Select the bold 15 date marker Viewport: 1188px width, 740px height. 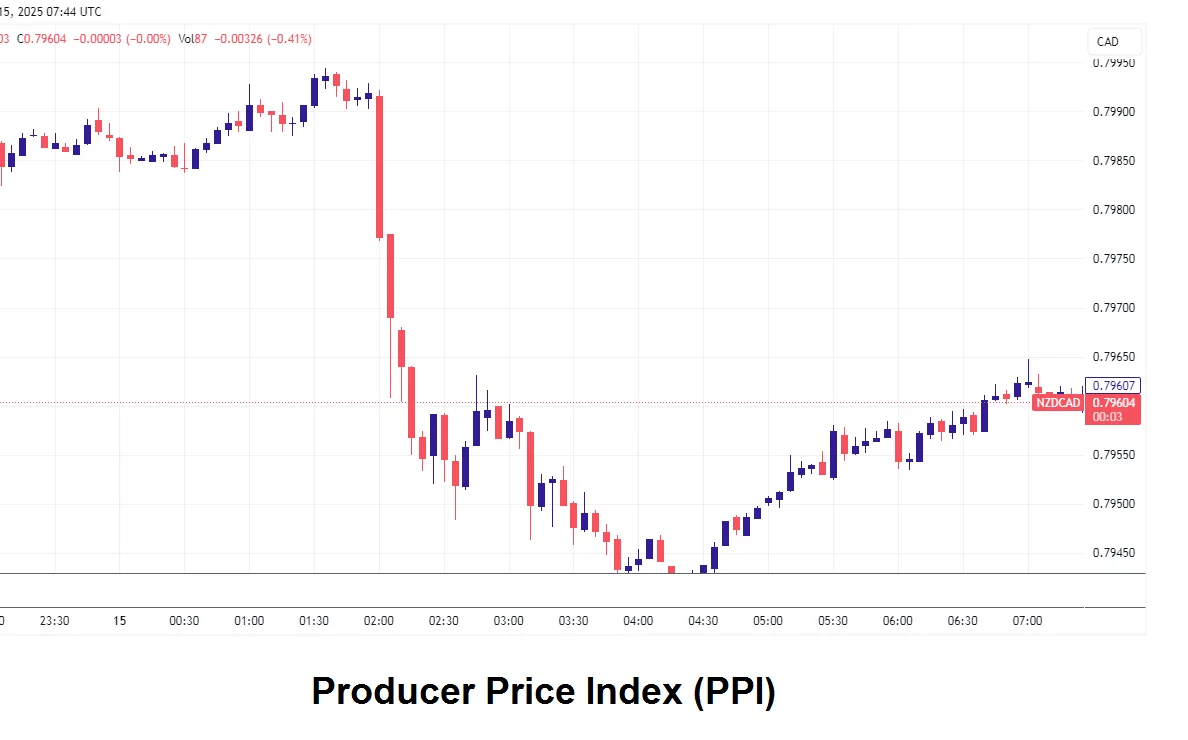[120, 621]
